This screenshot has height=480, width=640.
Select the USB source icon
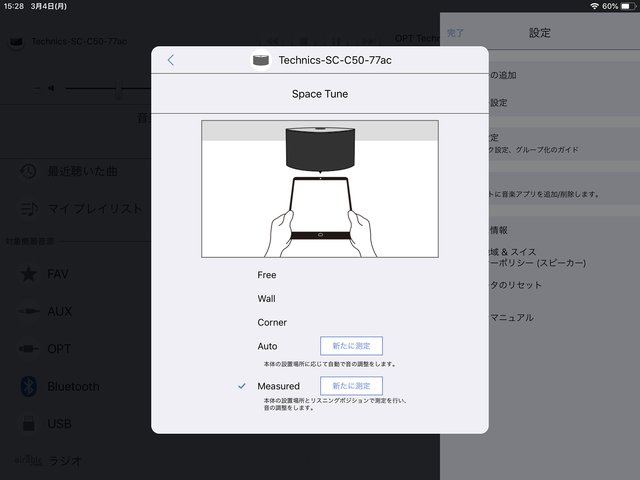pos(29,424)
